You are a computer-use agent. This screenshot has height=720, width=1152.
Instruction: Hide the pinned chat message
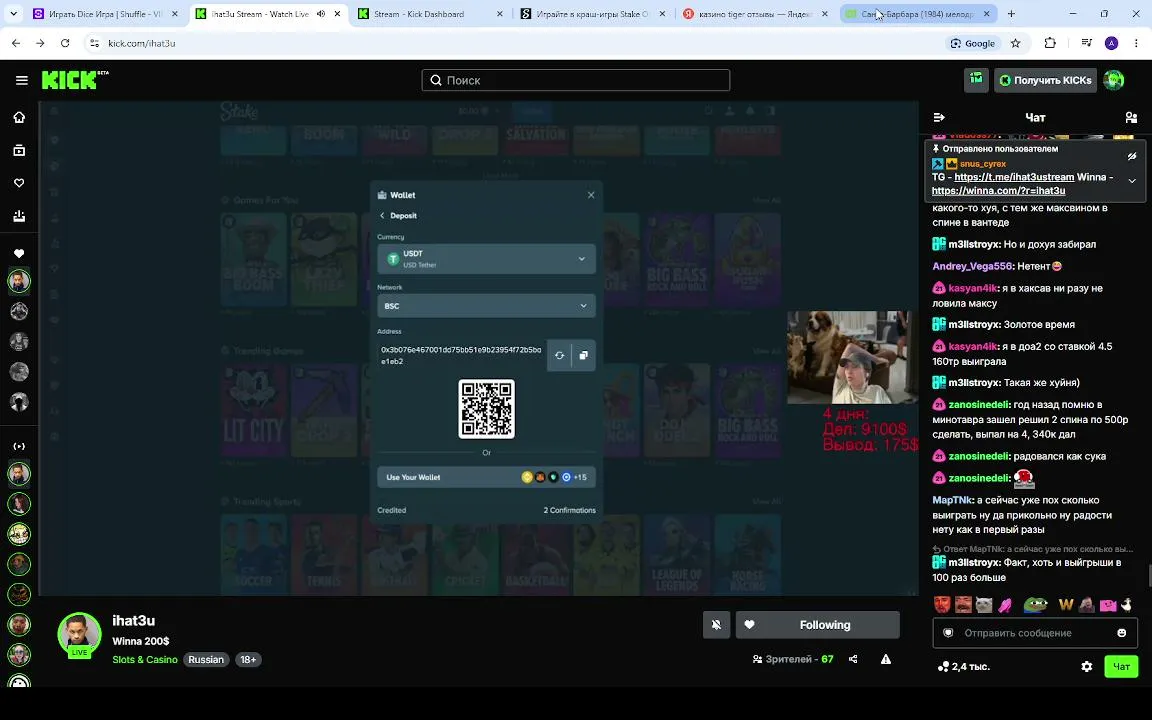(1132, 156)
